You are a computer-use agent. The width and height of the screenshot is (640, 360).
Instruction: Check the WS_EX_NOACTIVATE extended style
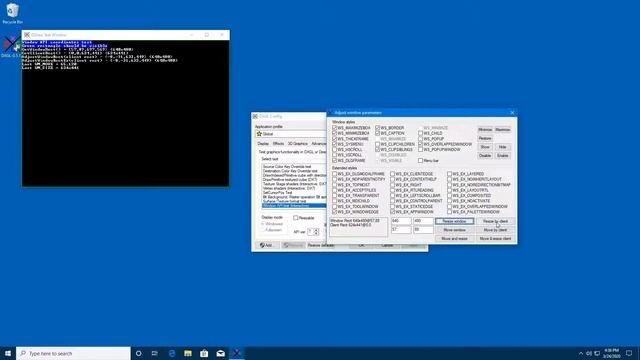(468, 201)
